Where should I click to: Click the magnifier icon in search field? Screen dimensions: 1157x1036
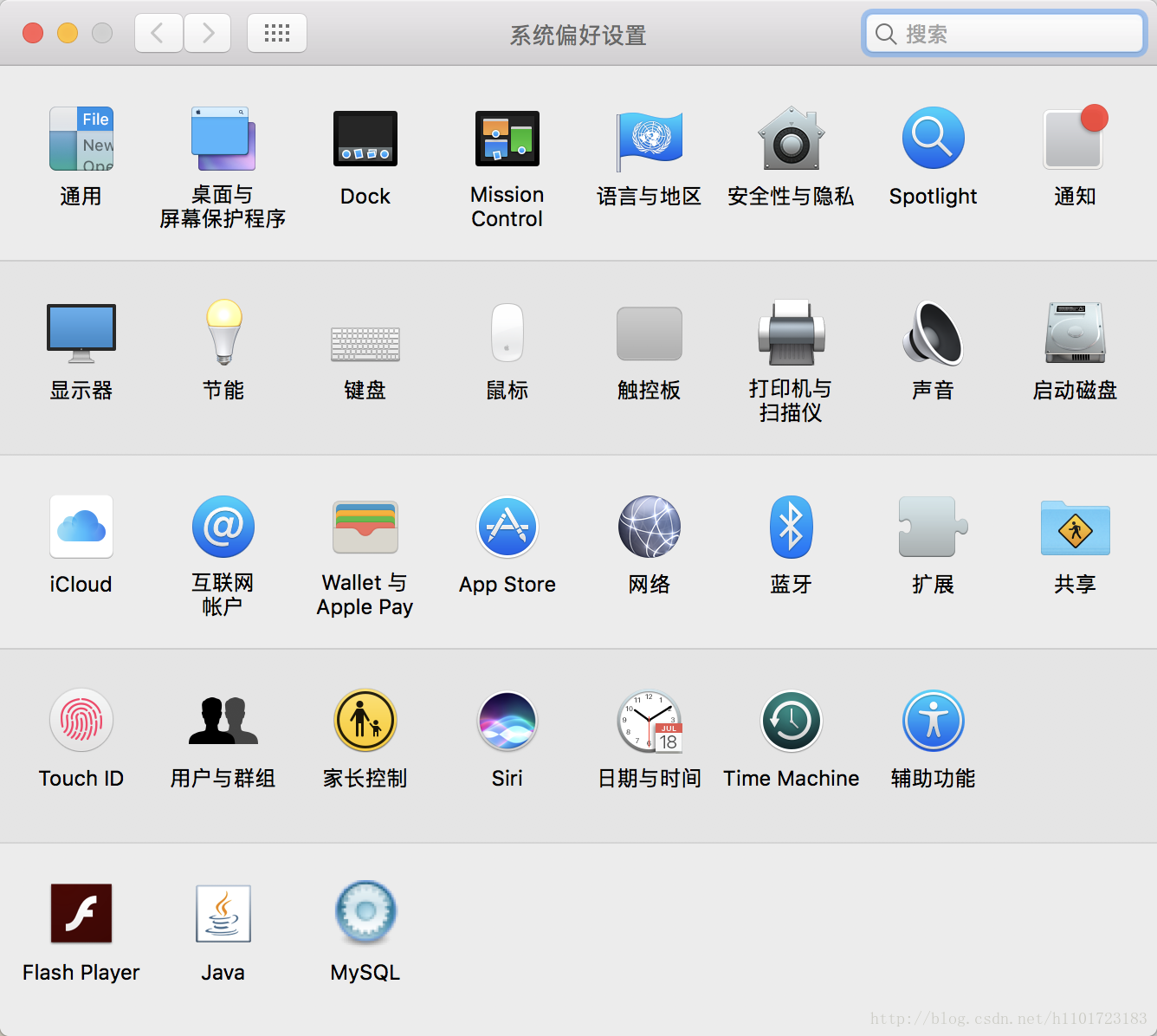pyautogui.click(x=885, y=34)
